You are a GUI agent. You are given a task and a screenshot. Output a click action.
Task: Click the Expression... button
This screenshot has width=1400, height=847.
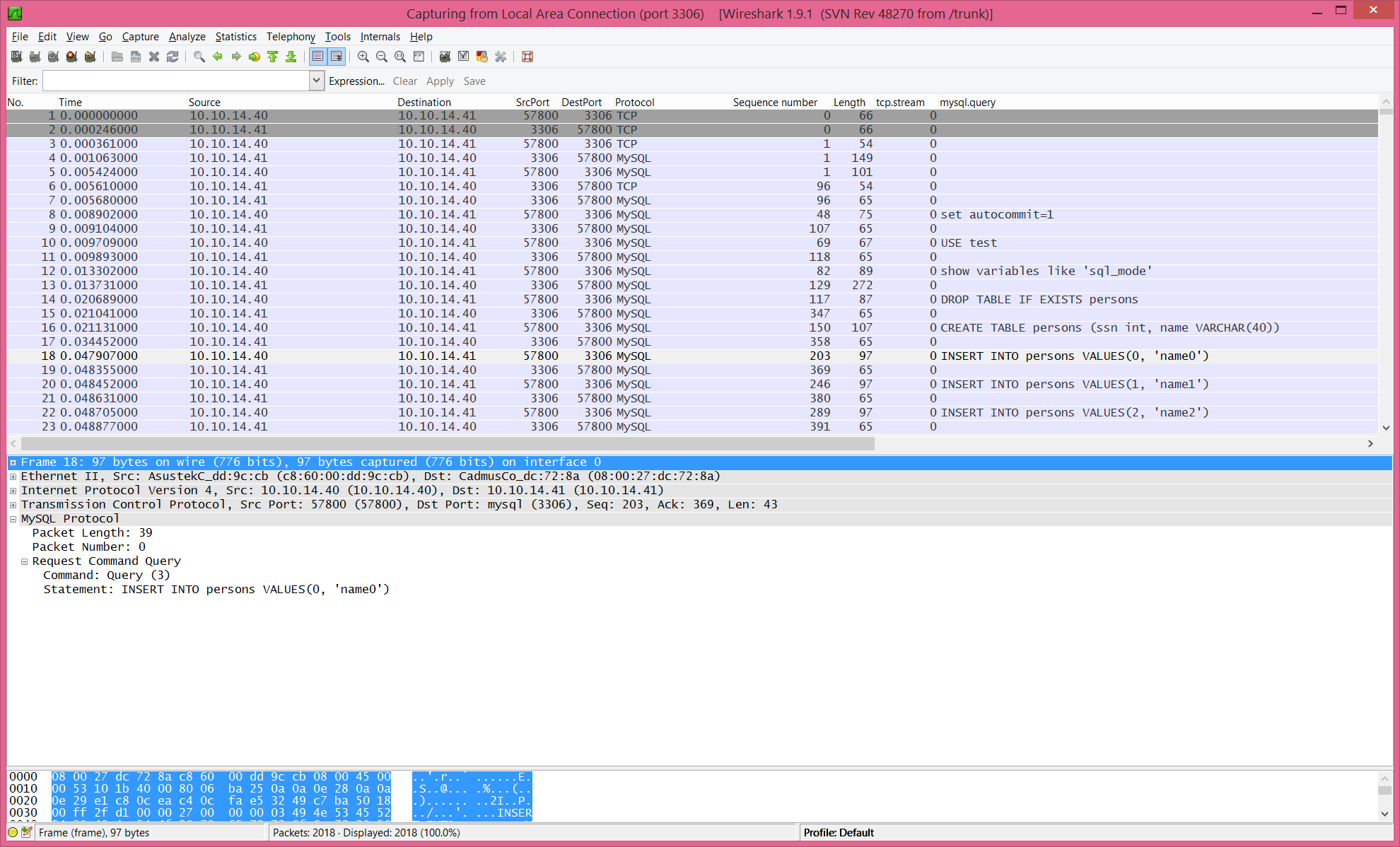[356, 81]
